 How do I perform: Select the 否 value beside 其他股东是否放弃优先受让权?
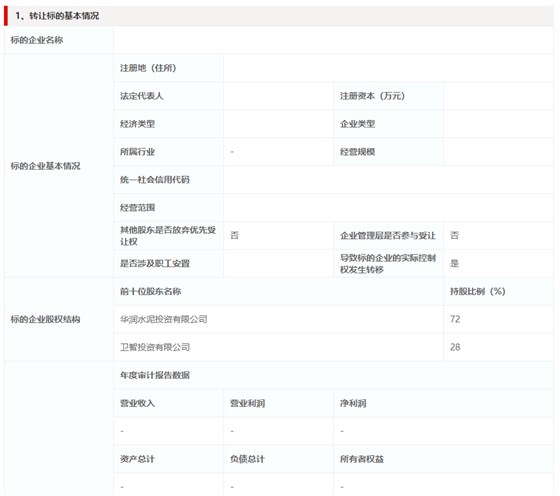tap(234, 235)
